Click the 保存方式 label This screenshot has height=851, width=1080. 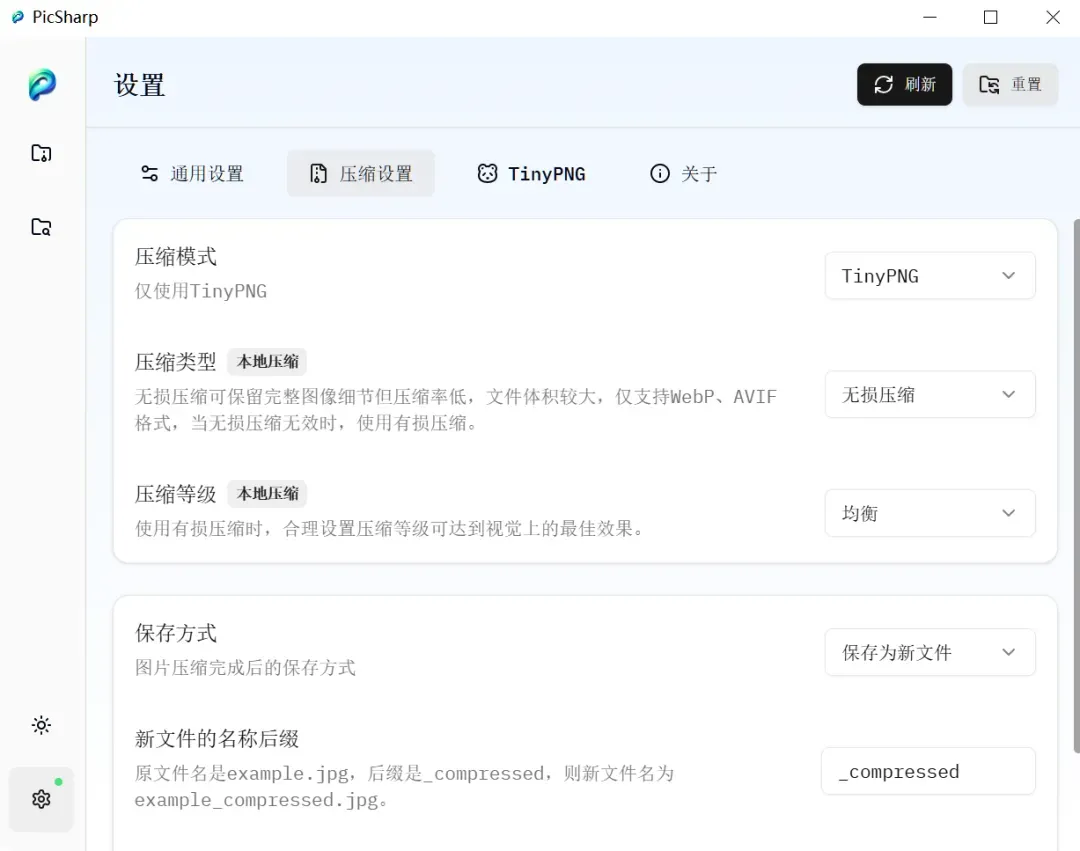coord(176,633)
